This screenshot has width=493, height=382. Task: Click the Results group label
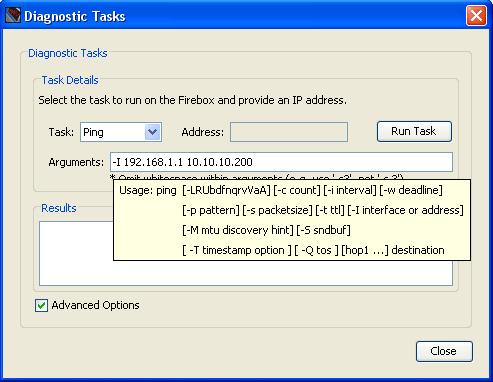click(x=59, y=208)
